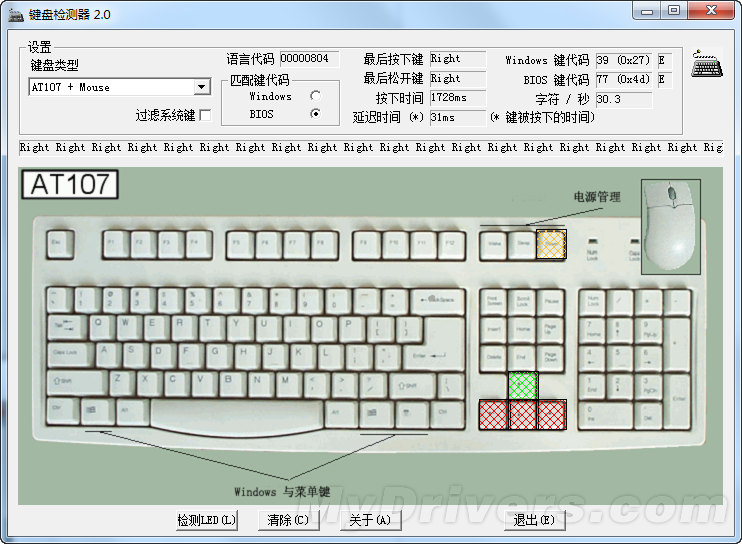Click the 最后按下键 field showing Right
Viewport: 742px width, 544px height.
[x=458, y=59]
